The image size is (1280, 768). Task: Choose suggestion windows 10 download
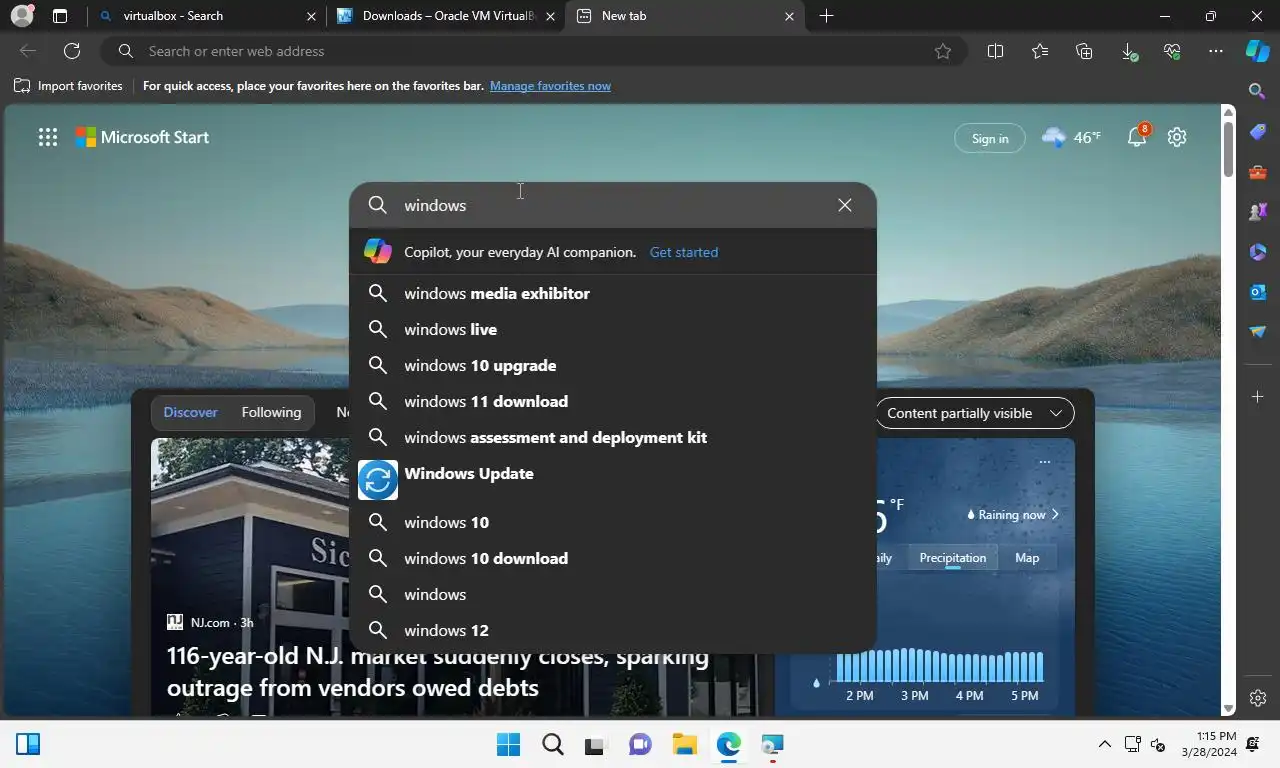pyautogui.click(x=612, y=558)
